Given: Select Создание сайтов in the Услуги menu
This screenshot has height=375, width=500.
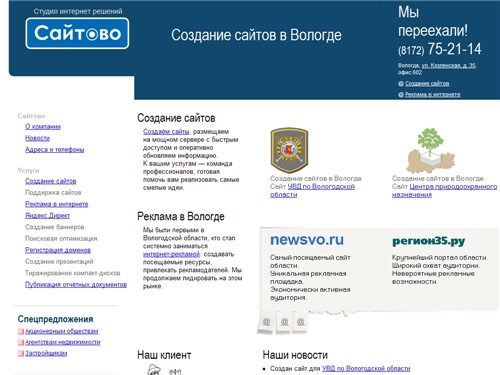Looking at the screenshot, I should tap(51, 181).
